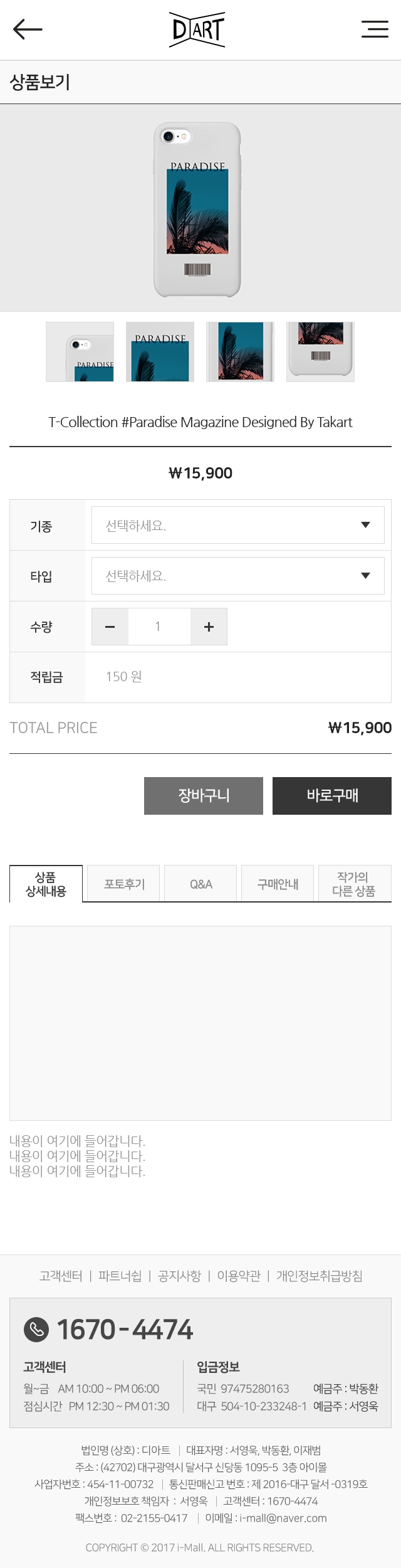
Task: Select the first phone case thumbnail
Action: point(80,352)
